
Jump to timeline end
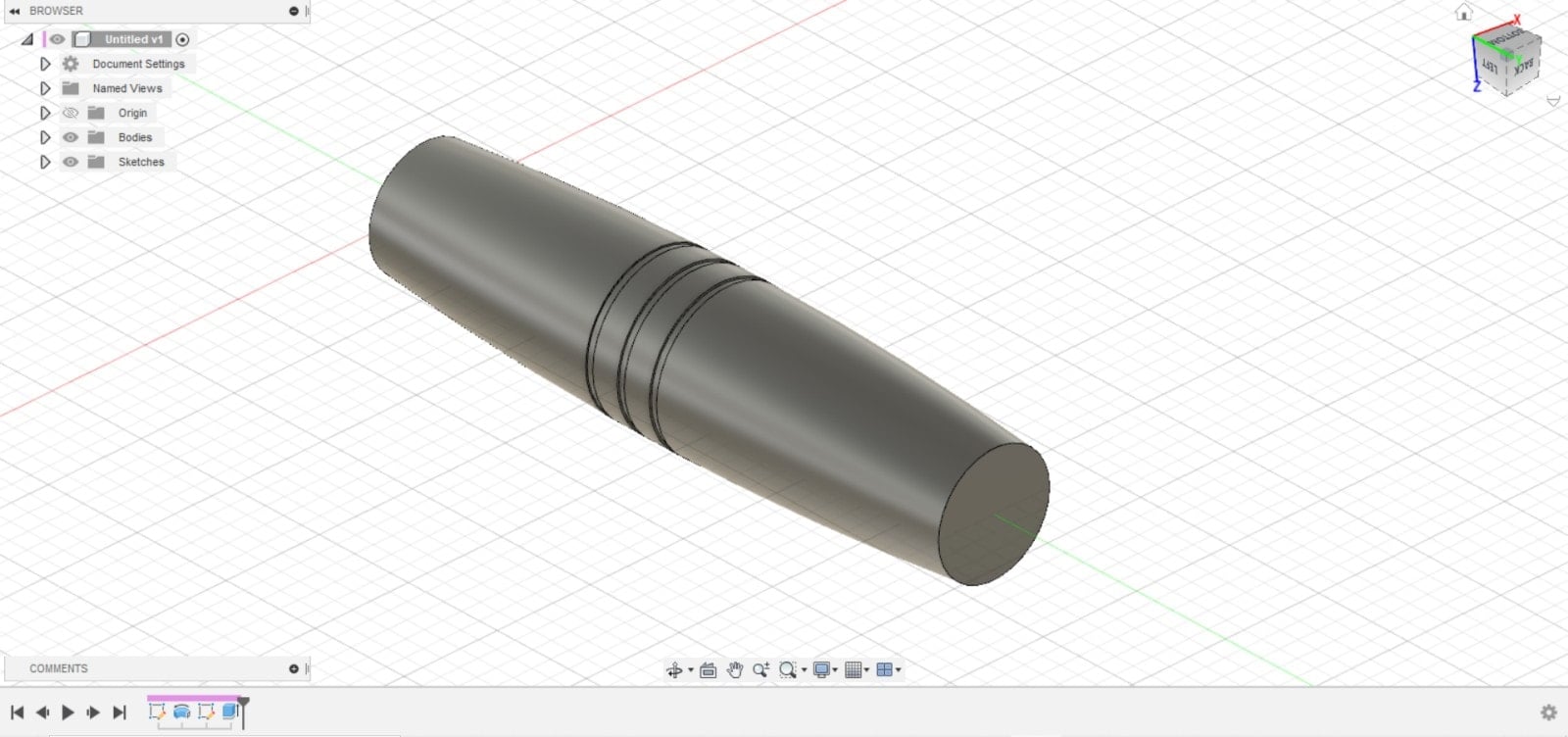(120, 712)
